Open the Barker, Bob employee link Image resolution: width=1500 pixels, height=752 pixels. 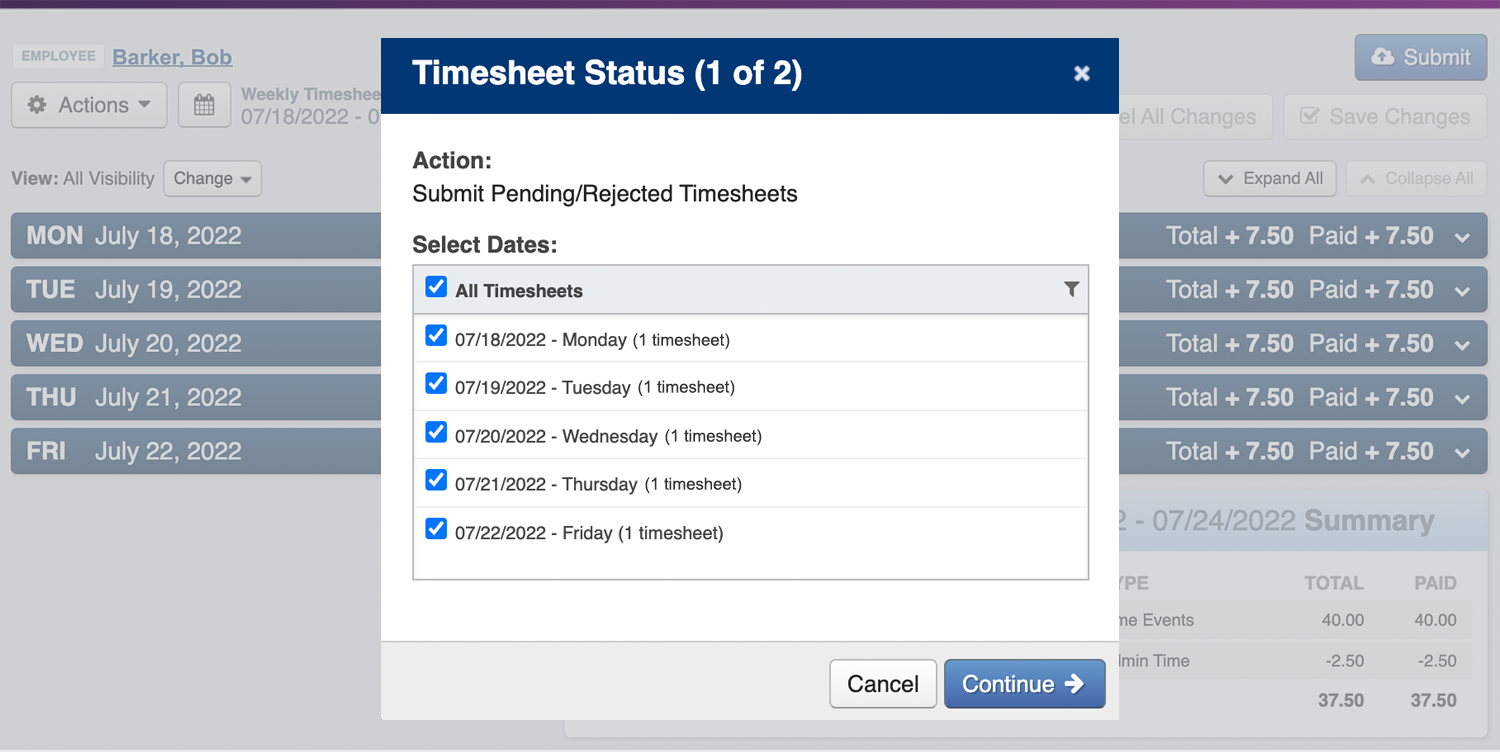pos(172,57)
